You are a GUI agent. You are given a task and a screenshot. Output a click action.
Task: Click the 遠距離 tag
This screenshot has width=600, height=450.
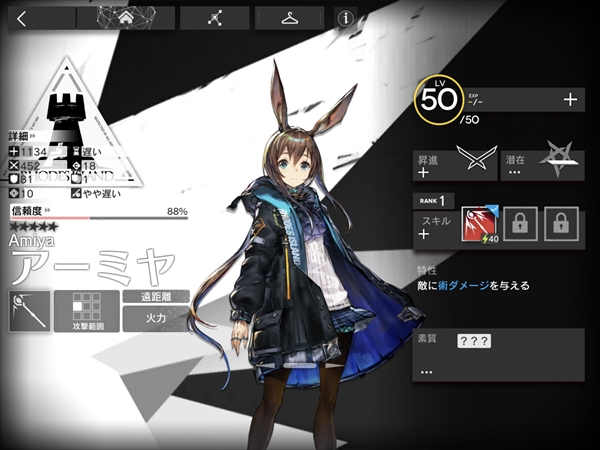156,297
